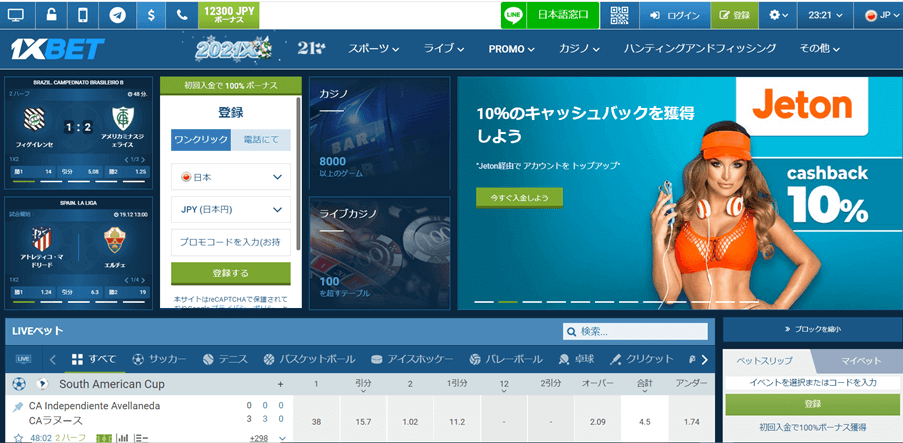This screenshot has width=903, height=443.
Task: Click next arrow on Figueirense odds card
Action: 143,159
